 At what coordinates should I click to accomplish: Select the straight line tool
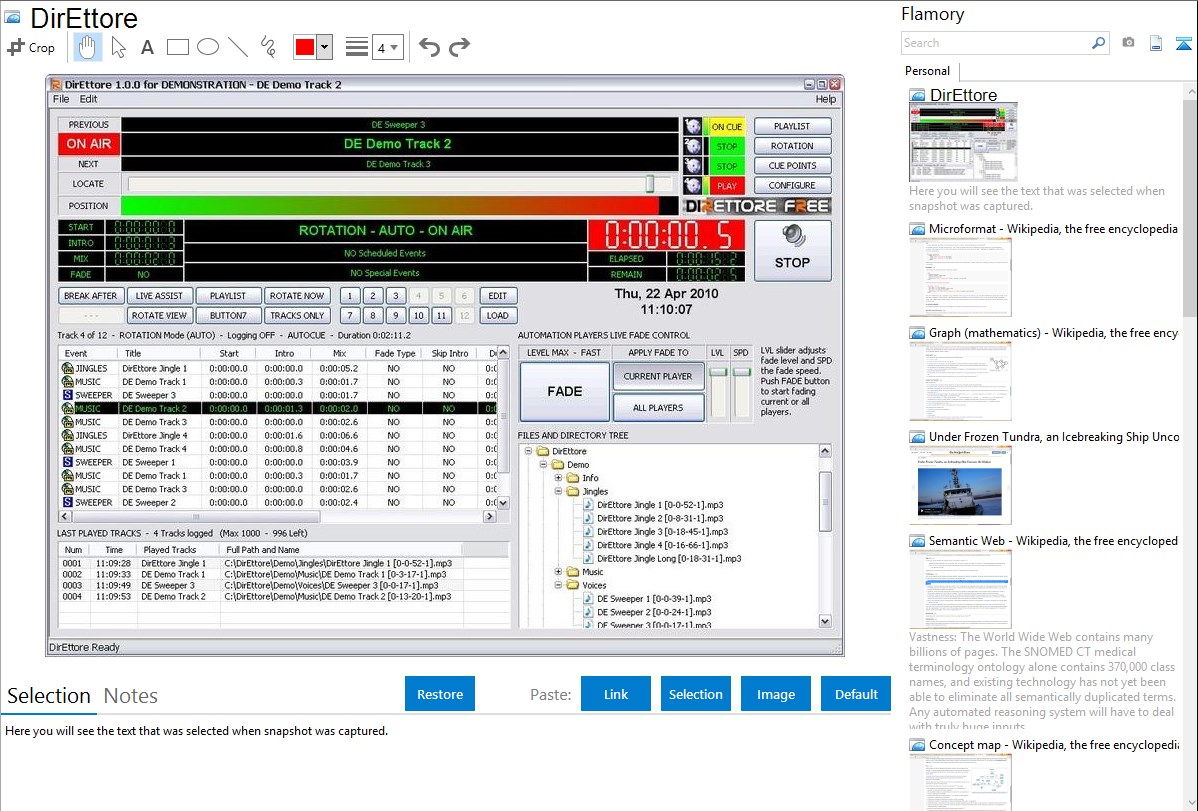pyautogui.click(x=238, y=47)
